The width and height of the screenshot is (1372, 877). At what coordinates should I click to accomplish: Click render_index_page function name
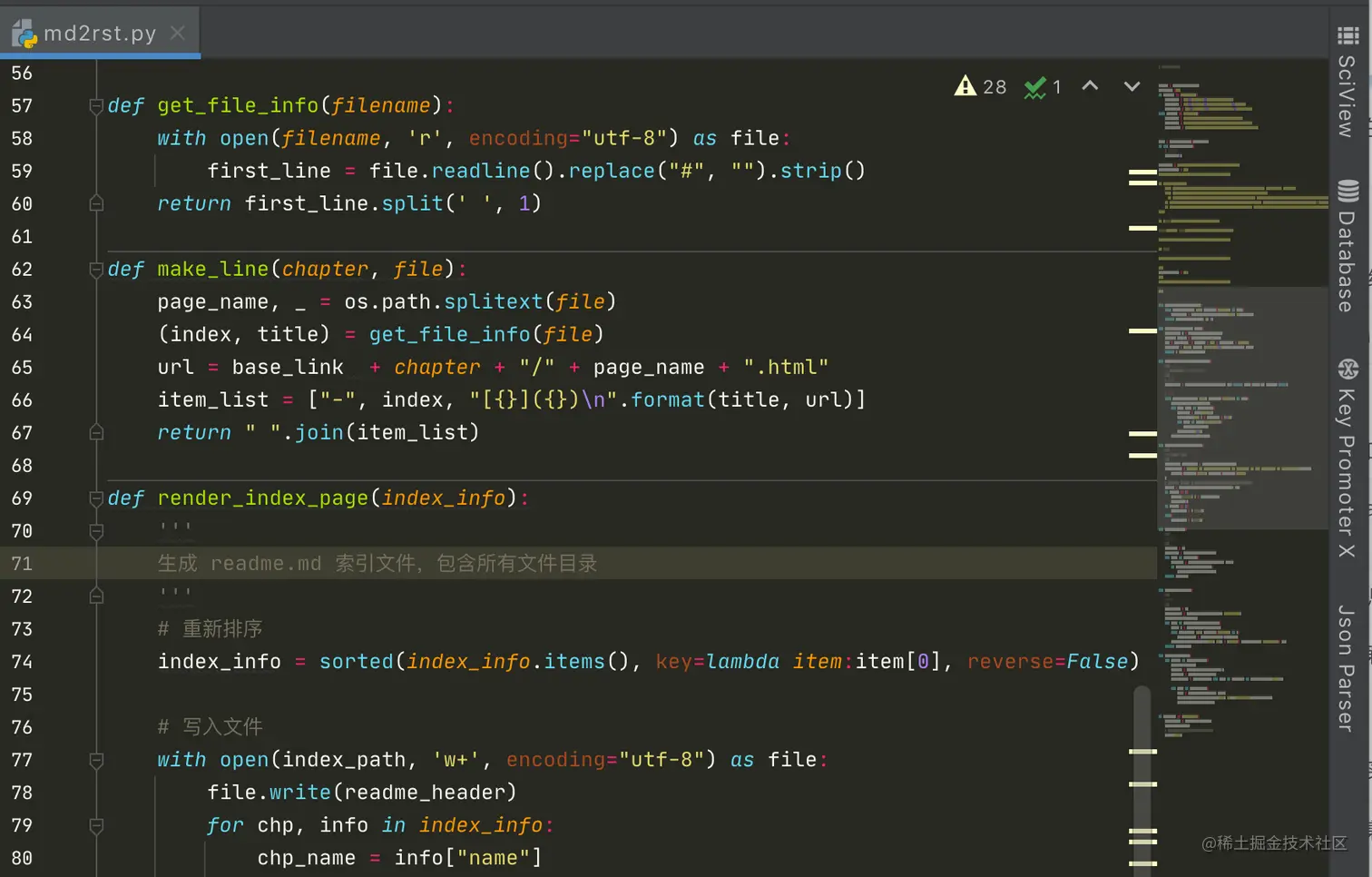tap(263, 498)
